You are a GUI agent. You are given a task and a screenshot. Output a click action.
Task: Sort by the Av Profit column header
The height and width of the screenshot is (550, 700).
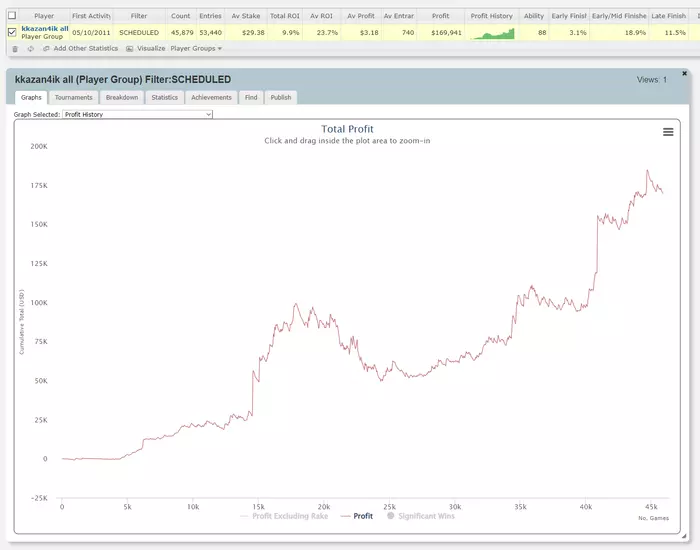361,16
